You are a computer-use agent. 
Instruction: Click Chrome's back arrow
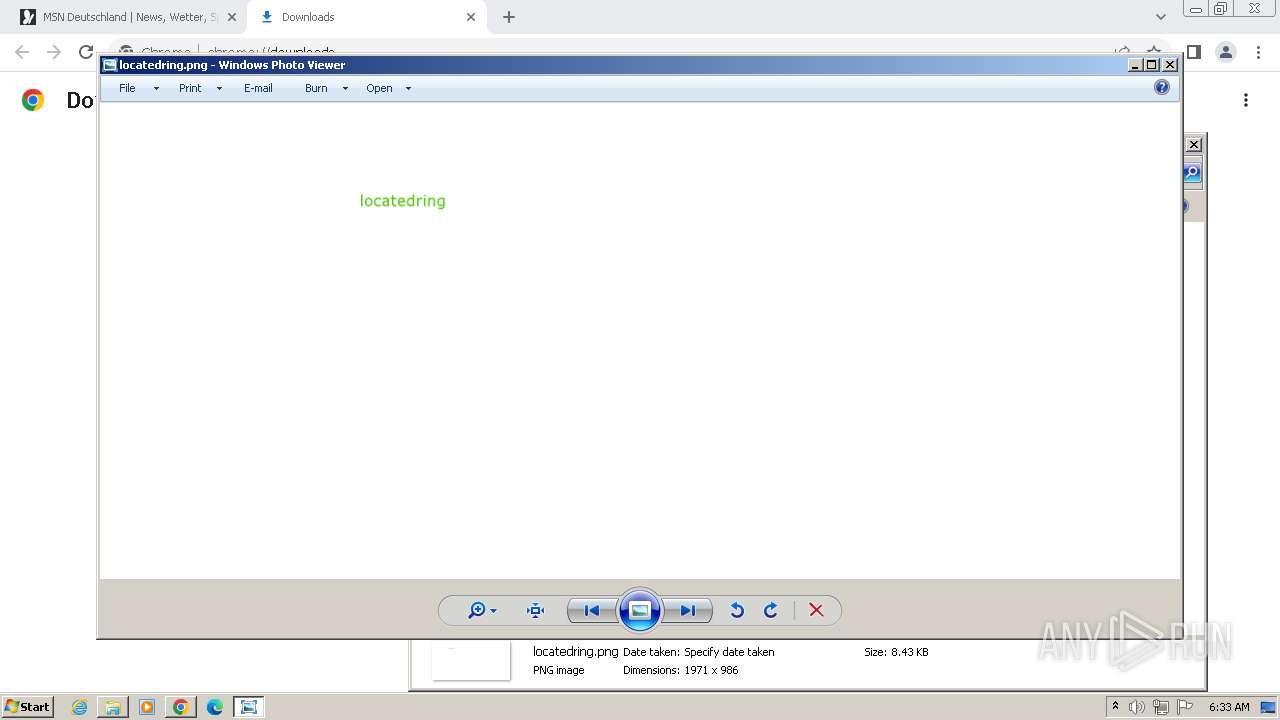pos(22,52)
